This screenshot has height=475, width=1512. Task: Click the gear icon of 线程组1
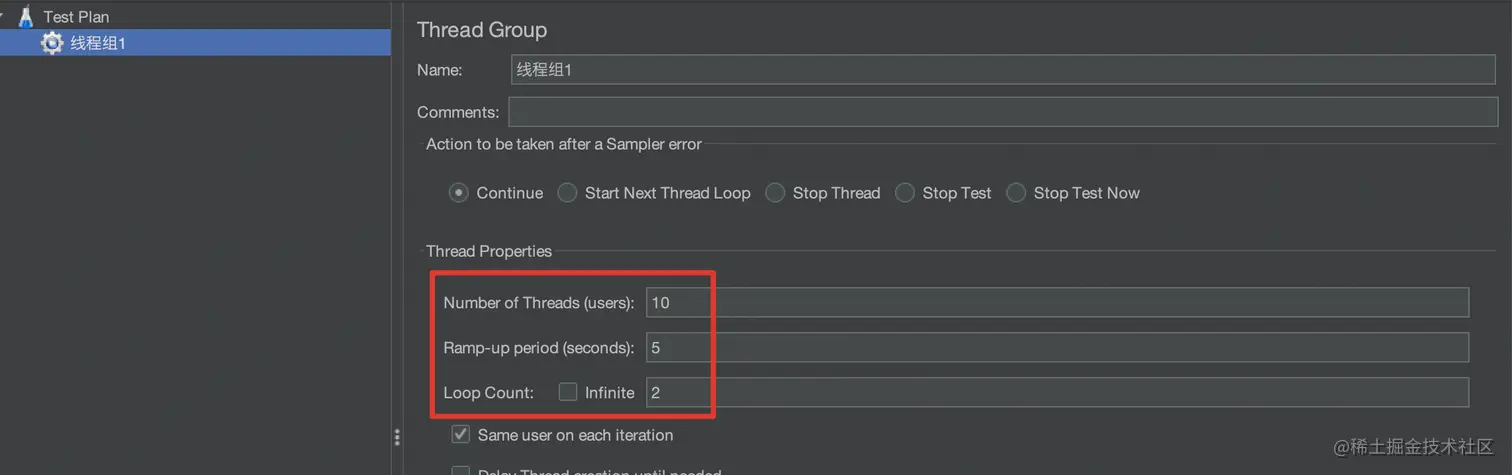tap(52, 43)
